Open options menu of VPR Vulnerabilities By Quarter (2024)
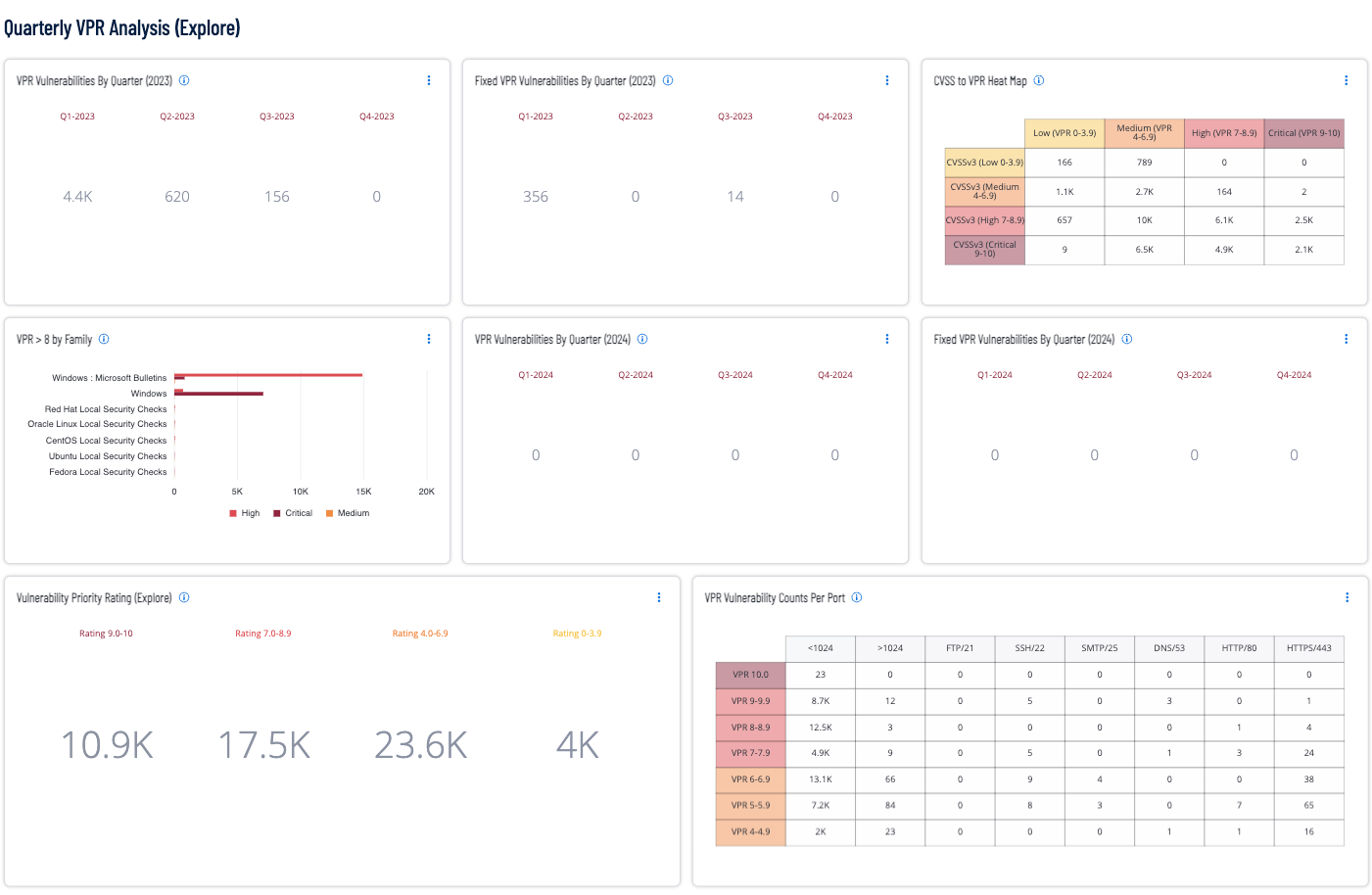Image resolution: width=1372 pixels, height=895 pixels. pyautogui.click(x=887, y=340)
